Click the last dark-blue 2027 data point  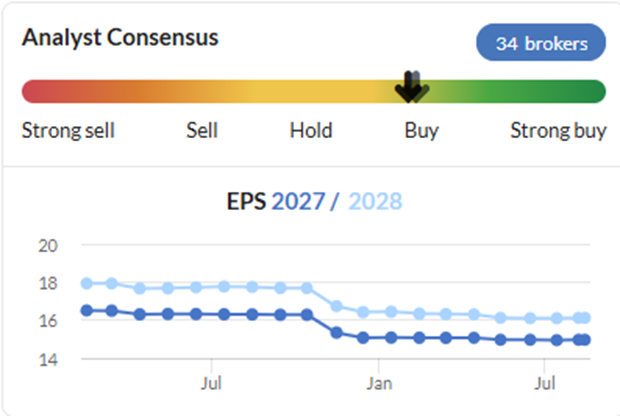click(585, 339)
